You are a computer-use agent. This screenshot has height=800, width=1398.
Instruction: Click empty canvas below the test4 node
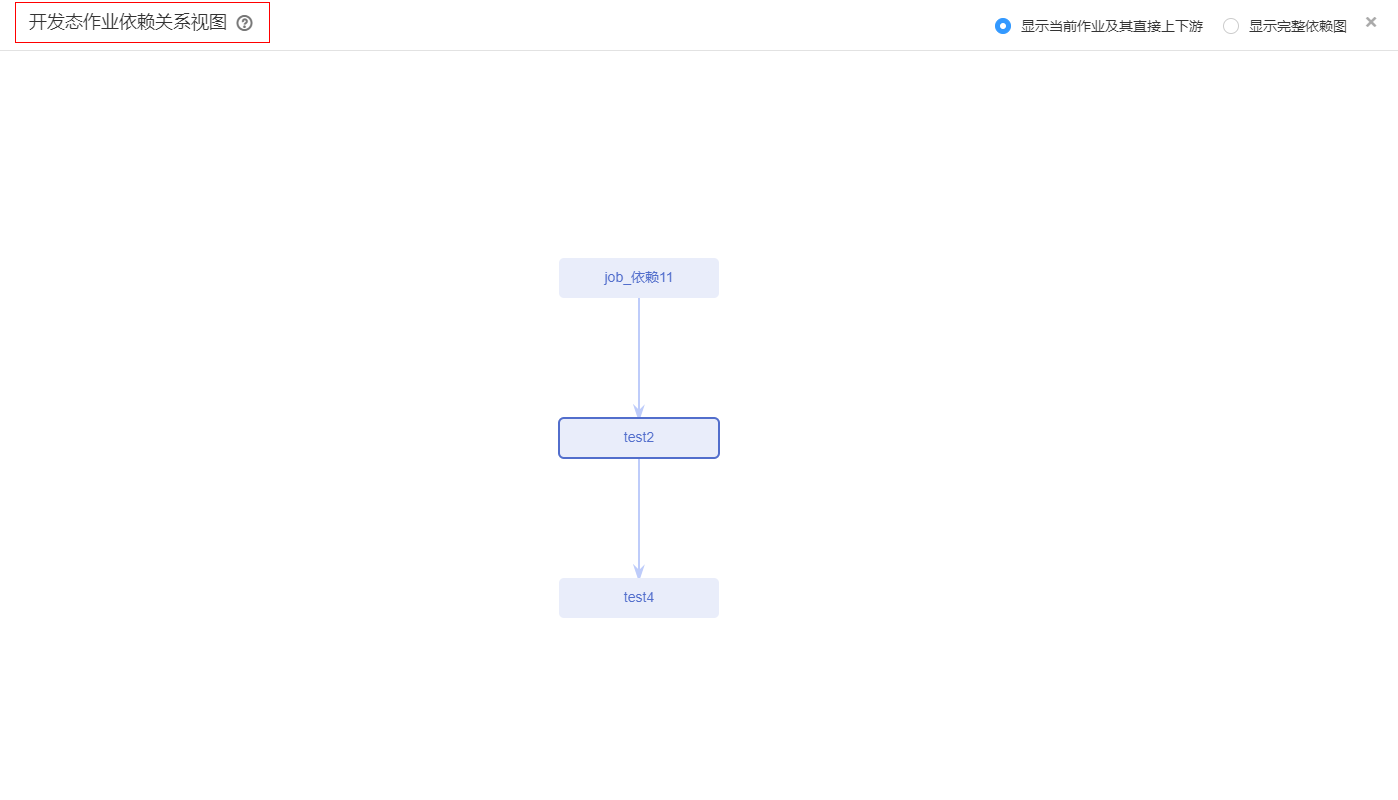point(639,710)
